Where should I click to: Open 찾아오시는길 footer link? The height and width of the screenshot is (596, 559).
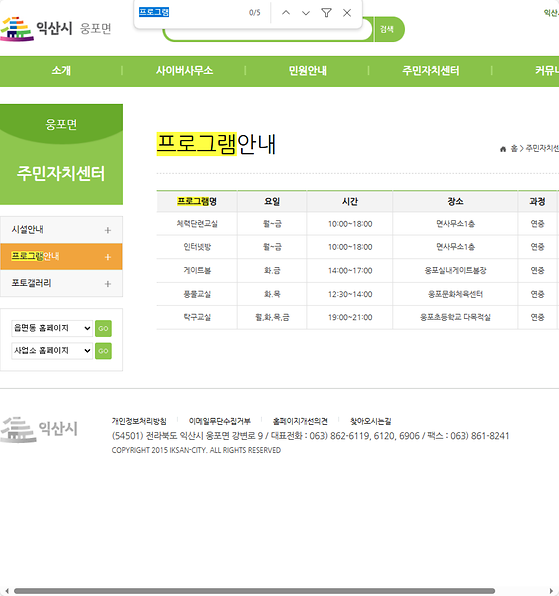click(x=371, y=421)
